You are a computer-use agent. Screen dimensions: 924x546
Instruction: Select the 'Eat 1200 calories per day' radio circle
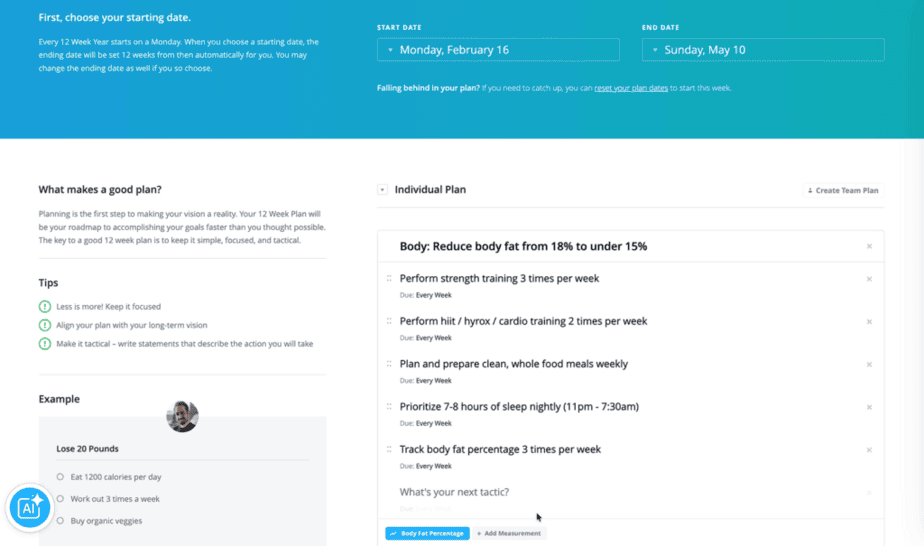click(60, 476)
